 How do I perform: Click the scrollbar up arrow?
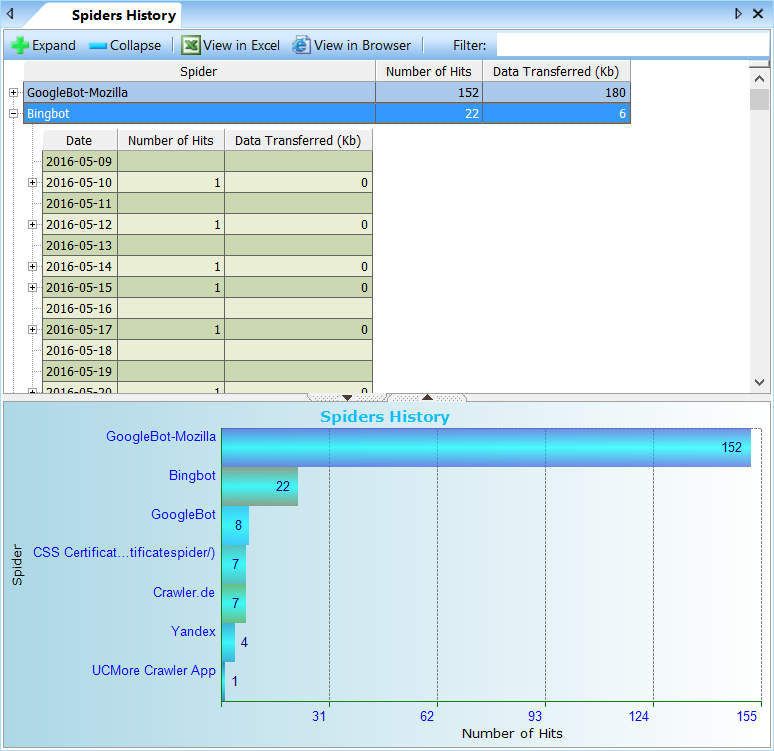759,79
